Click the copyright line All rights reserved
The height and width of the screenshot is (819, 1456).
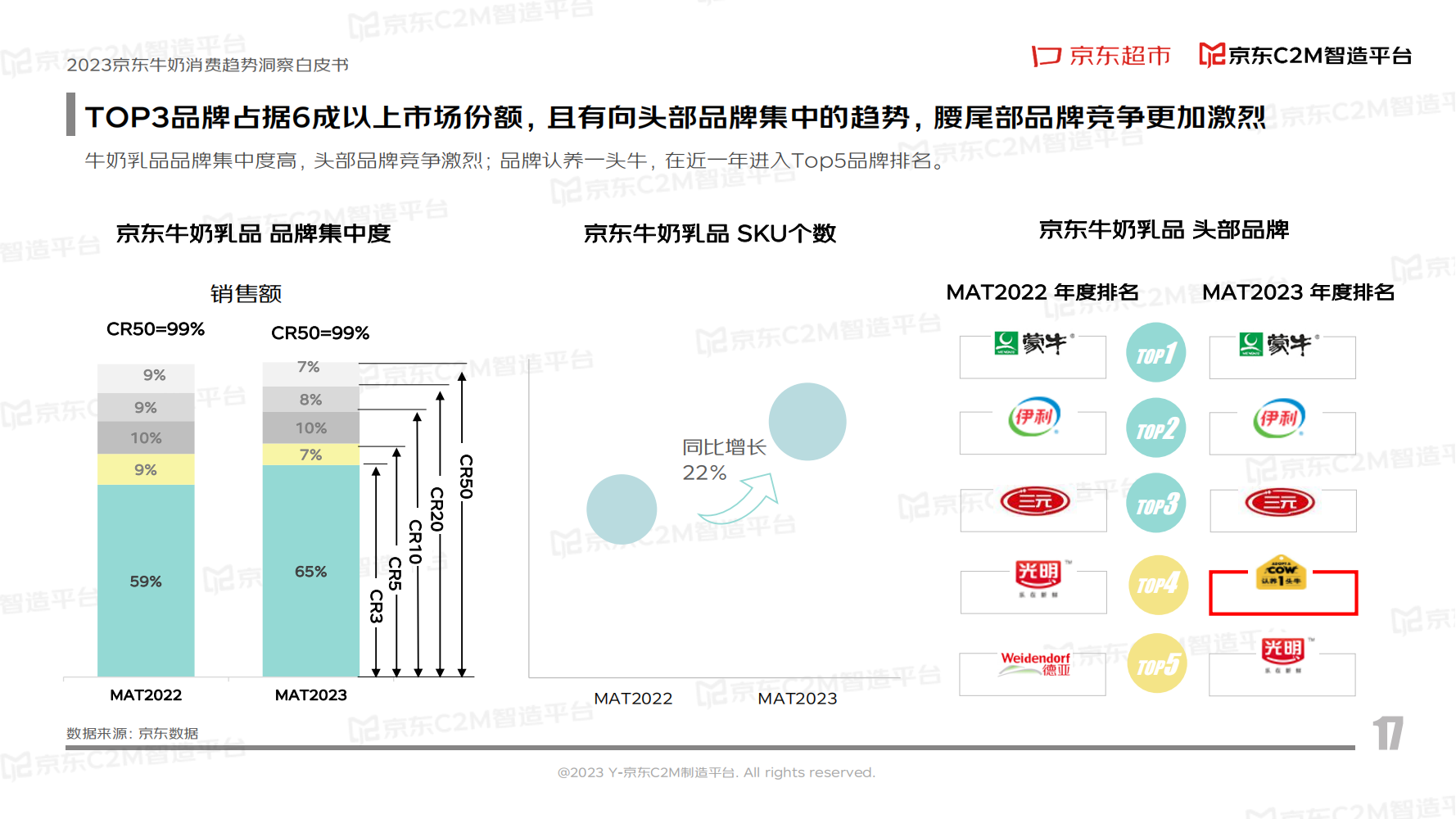717,772
